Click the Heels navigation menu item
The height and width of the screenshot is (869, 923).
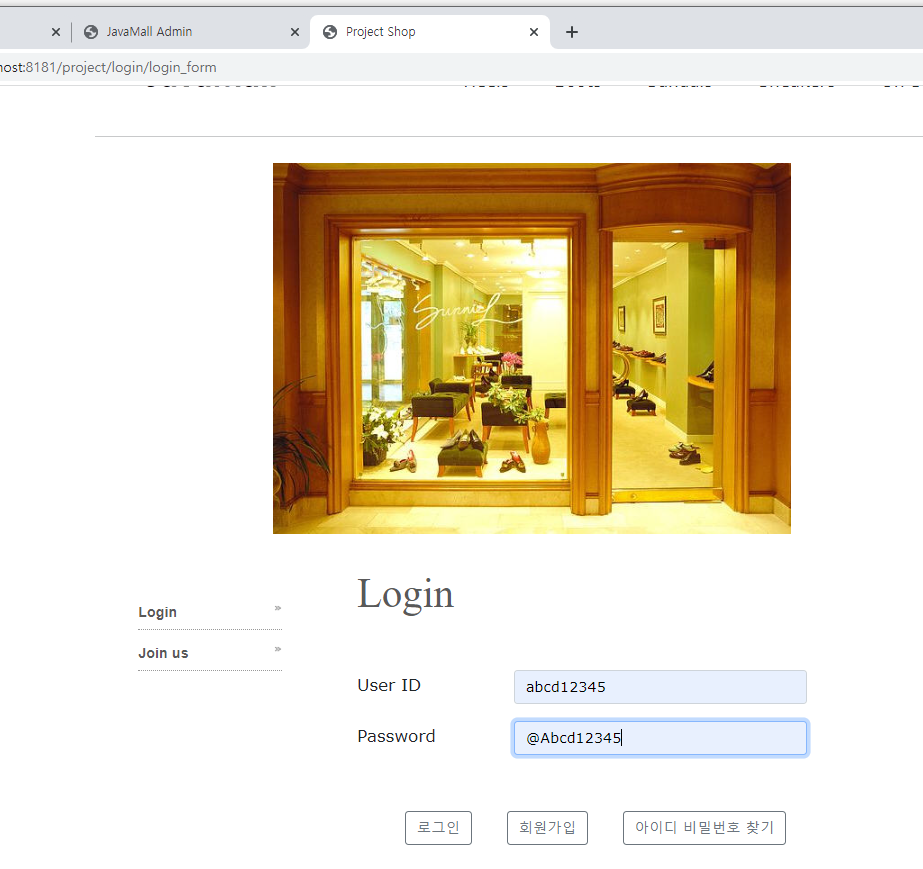click(x=486, y=82)
